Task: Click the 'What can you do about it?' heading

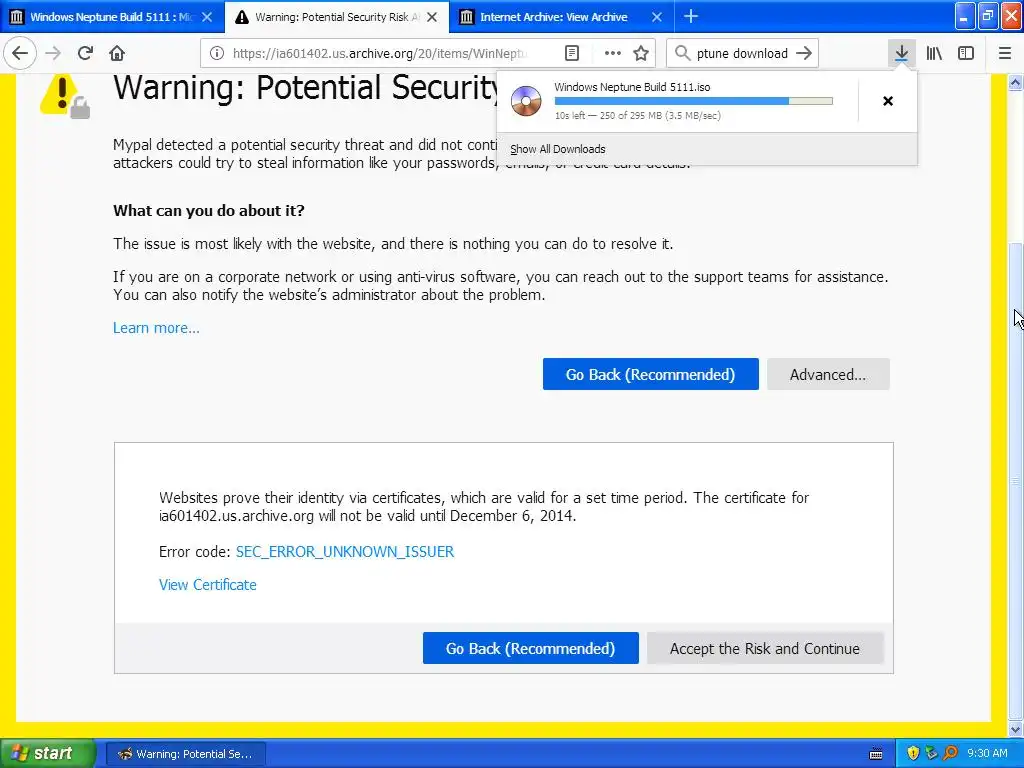Action: coord(208,210)
